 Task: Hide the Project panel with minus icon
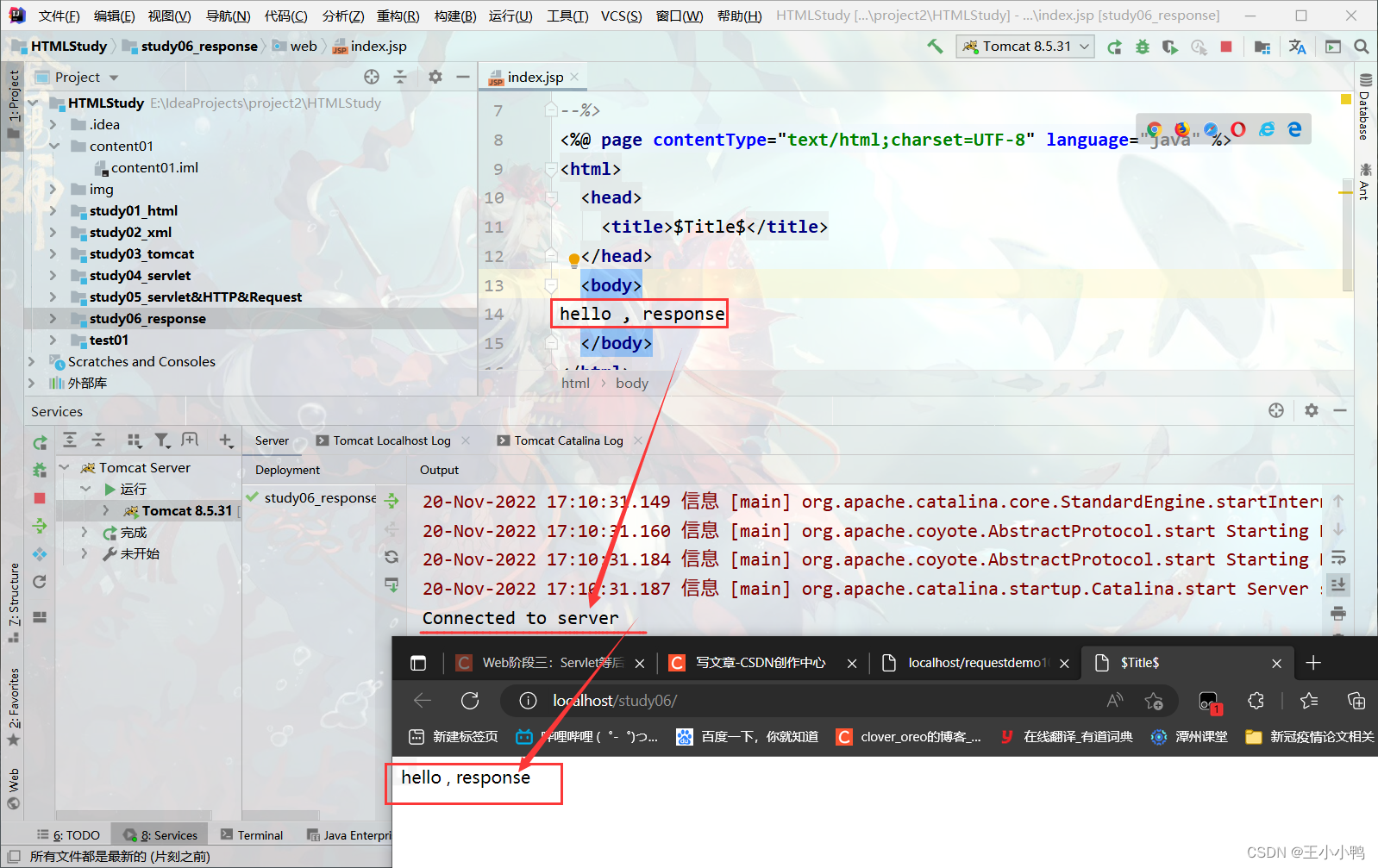(463, 77)
